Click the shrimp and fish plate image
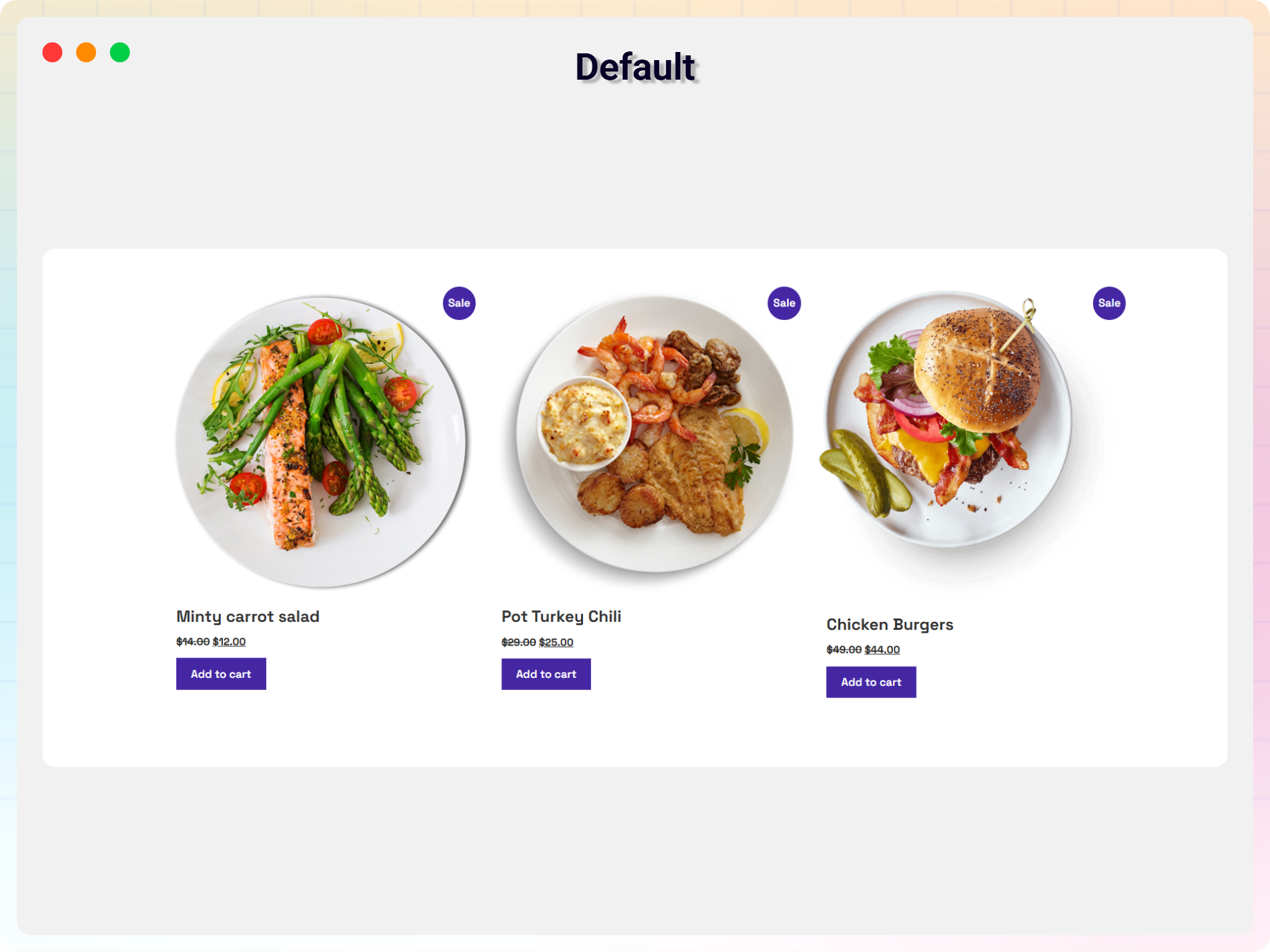Screen dimensions: 1270x952 click(x=654, y=435)
